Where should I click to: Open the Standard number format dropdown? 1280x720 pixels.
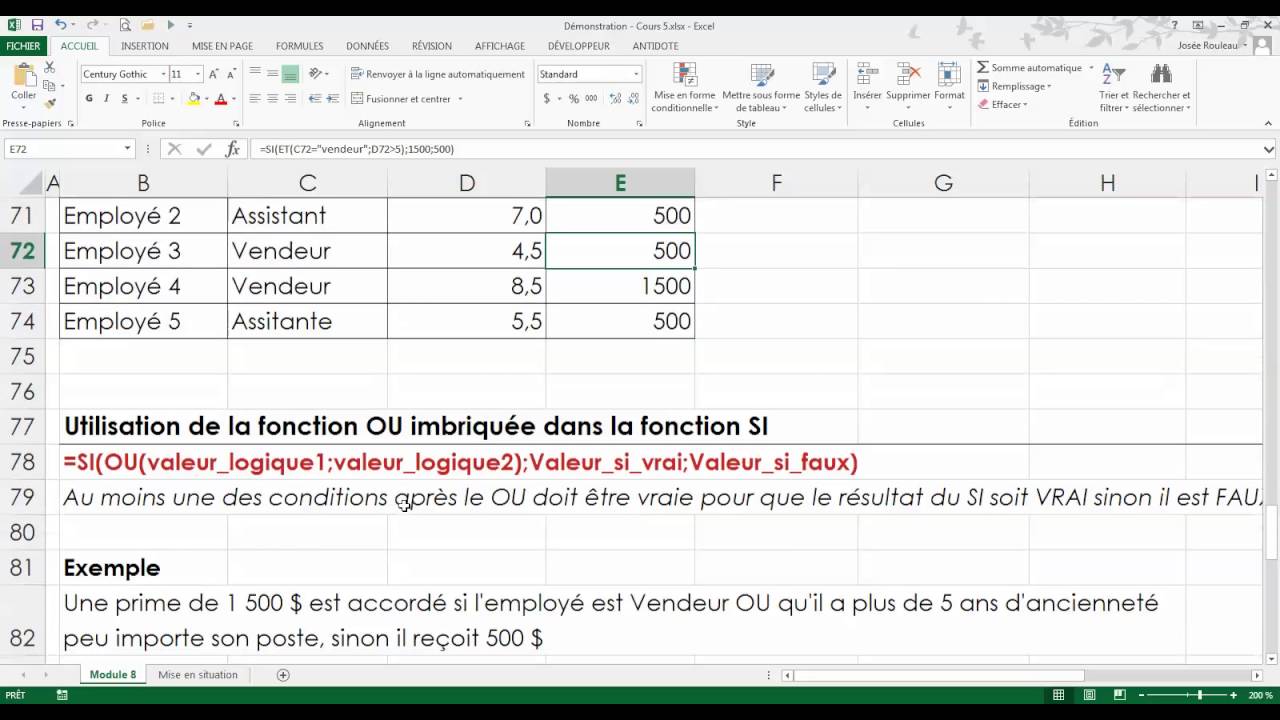(635, 74)
